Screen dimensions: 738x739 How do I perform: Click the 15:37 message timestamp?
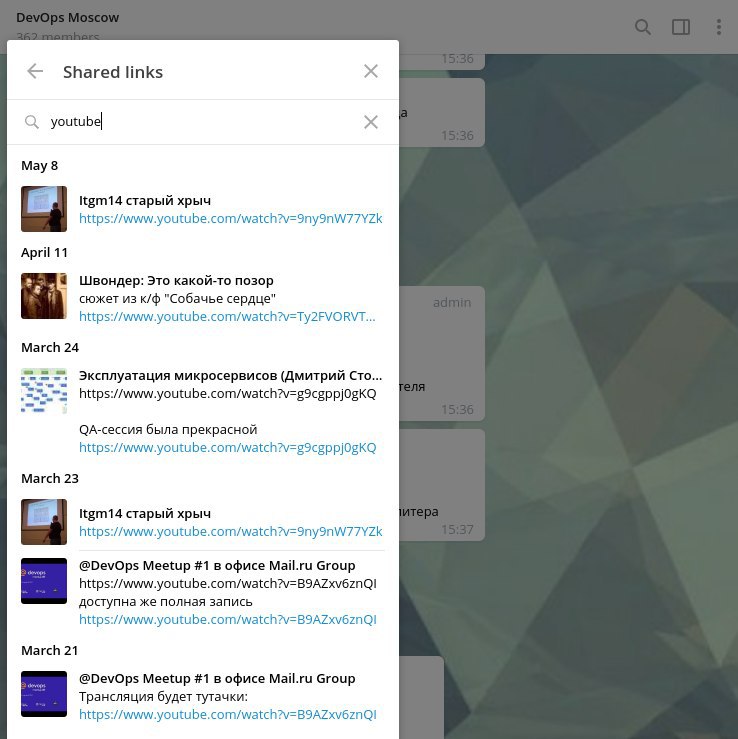[x=457, y=530]
